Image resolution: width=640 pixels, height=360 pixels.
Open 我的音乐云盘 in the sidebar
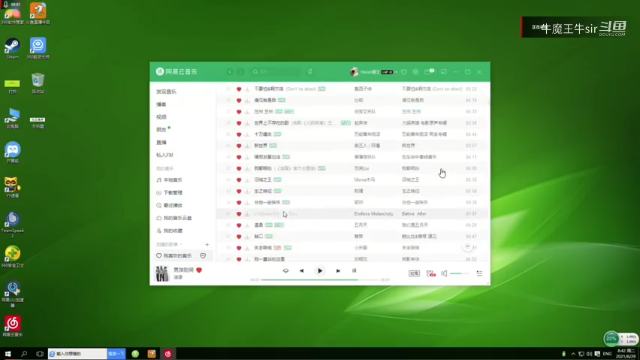tap(174, 218)
